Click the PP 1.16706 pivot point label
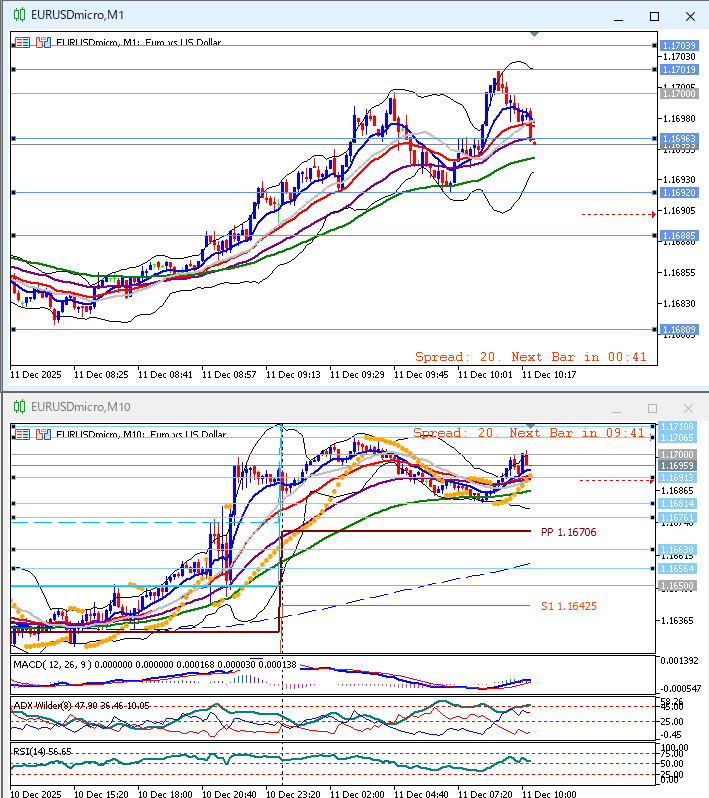This screenshot has height=798, width=709. [568, 532]
